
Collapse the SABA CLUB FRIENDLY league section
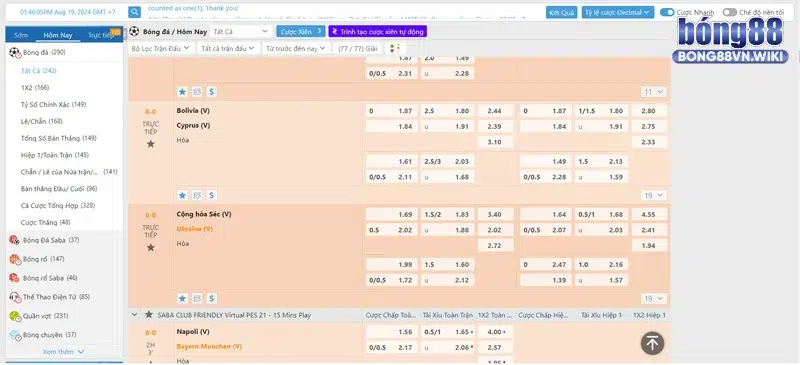[135, 315]
